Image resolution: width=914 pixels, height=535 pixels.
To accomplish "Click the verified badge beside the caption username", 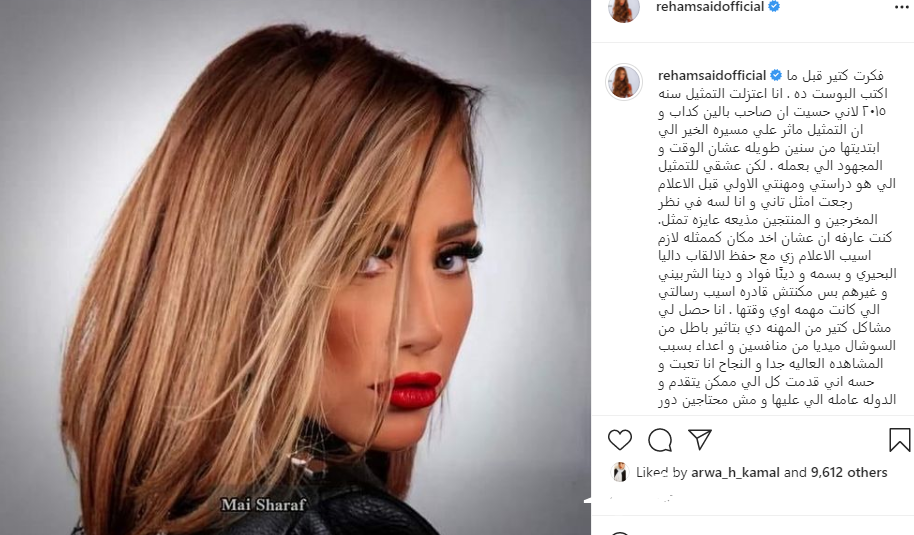I will tap(776, 75).
